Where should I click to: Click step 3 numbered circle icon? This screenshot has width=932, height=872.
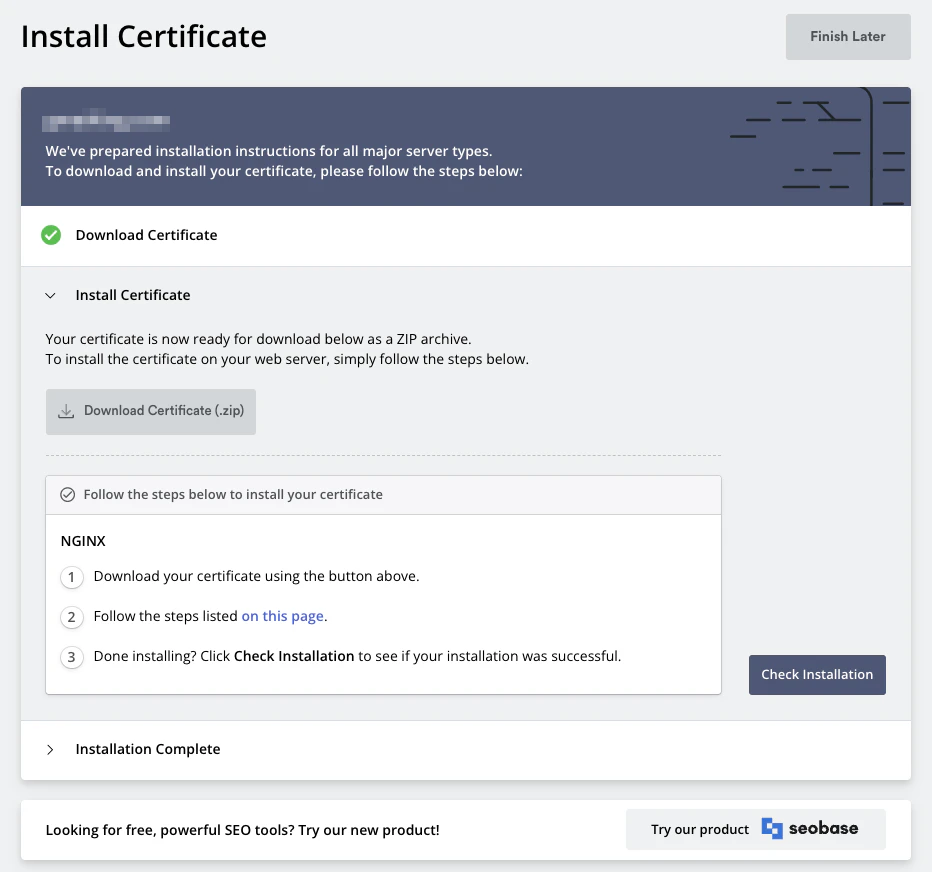(71, 657)
